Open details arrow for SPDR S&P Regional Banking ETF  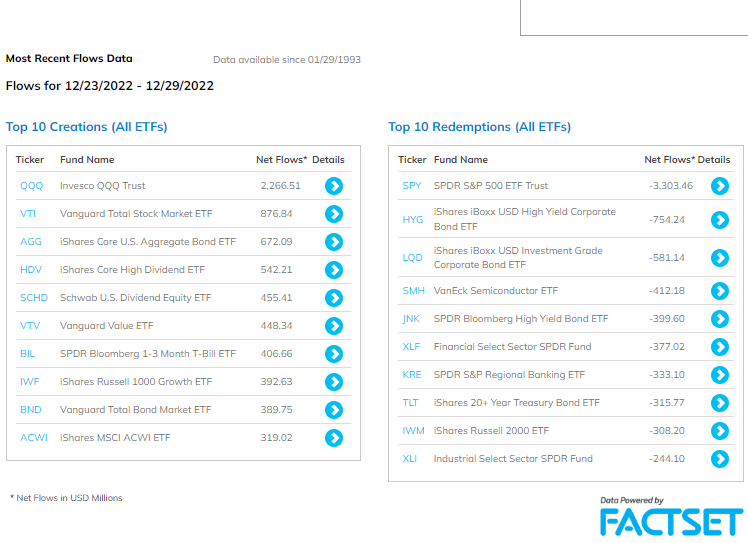tap(720, 375)
